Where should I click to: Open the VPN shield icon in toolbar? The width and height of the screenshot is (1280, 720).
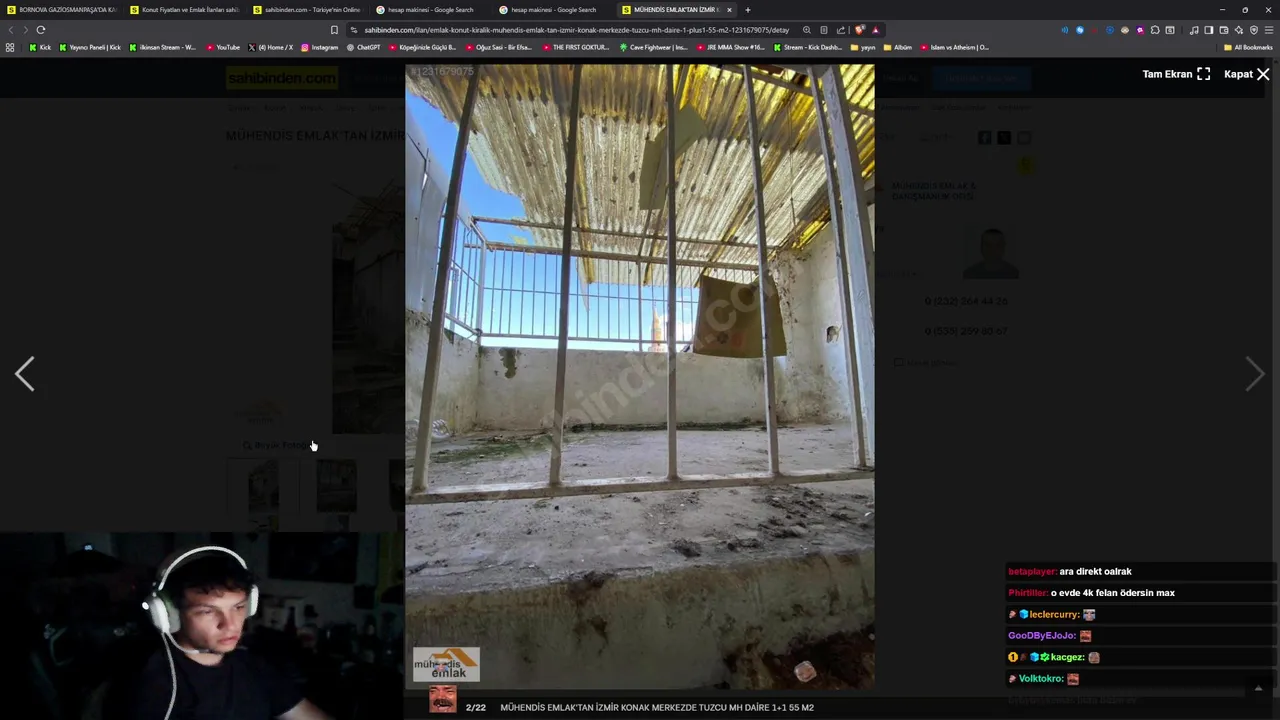coord(1254,30)
